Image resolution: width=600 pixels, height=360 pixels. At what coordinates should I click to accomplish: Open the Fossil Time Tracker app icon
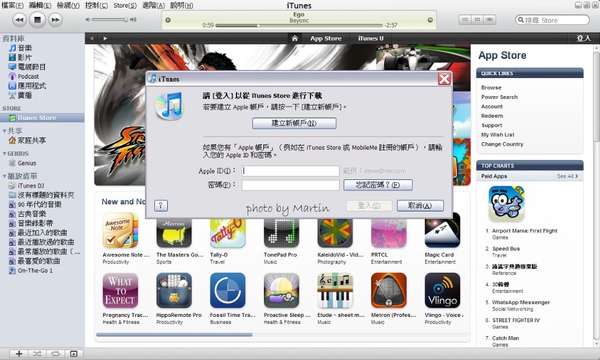[x=228, y=290]
